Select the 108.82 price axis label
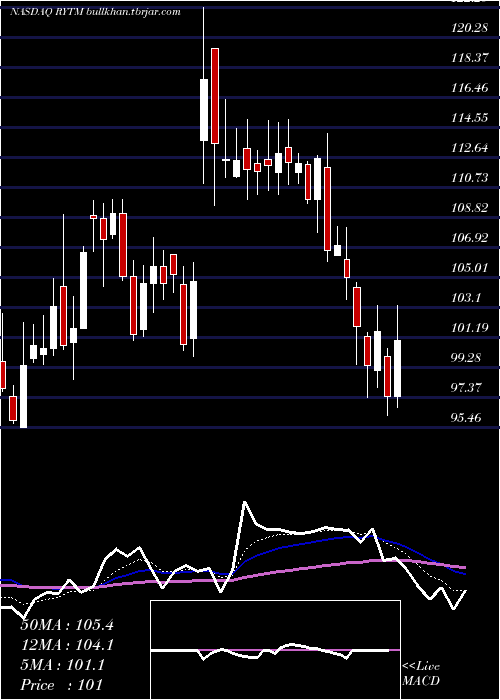Screen dimensions: 500x700 470,208
